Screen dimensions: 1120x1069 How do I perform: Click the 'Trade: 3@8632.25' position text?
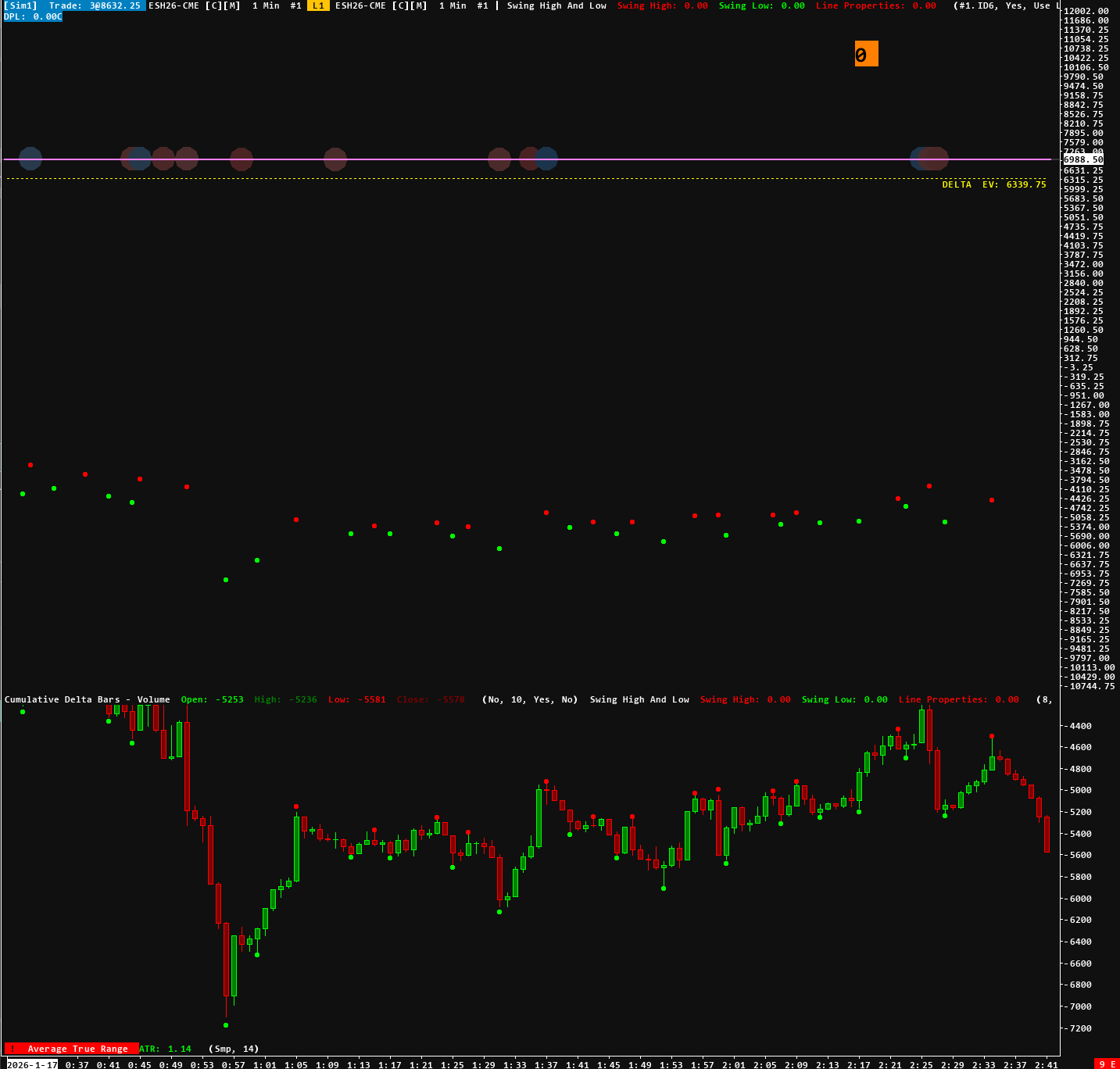pyautogui.click(x=95, y=5)
